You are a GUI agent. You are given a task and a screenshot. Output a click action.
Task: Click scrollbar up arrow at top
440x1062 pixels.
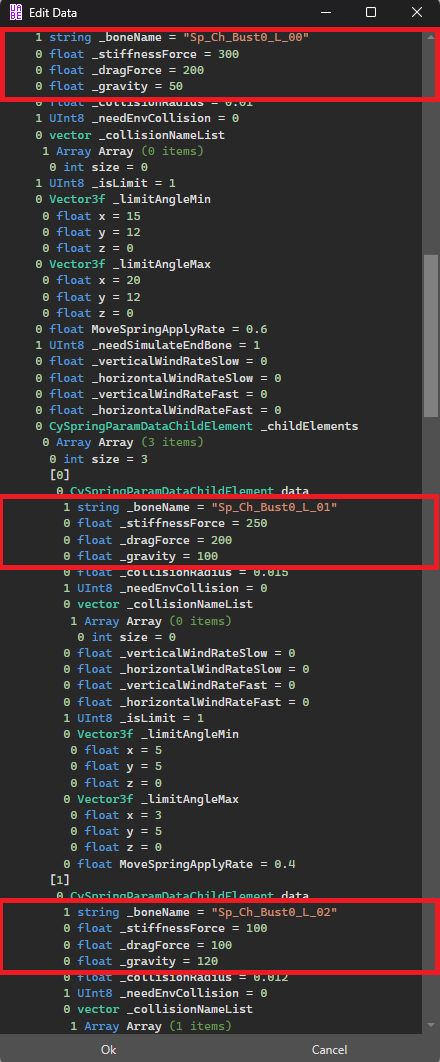tap(431, 37)
